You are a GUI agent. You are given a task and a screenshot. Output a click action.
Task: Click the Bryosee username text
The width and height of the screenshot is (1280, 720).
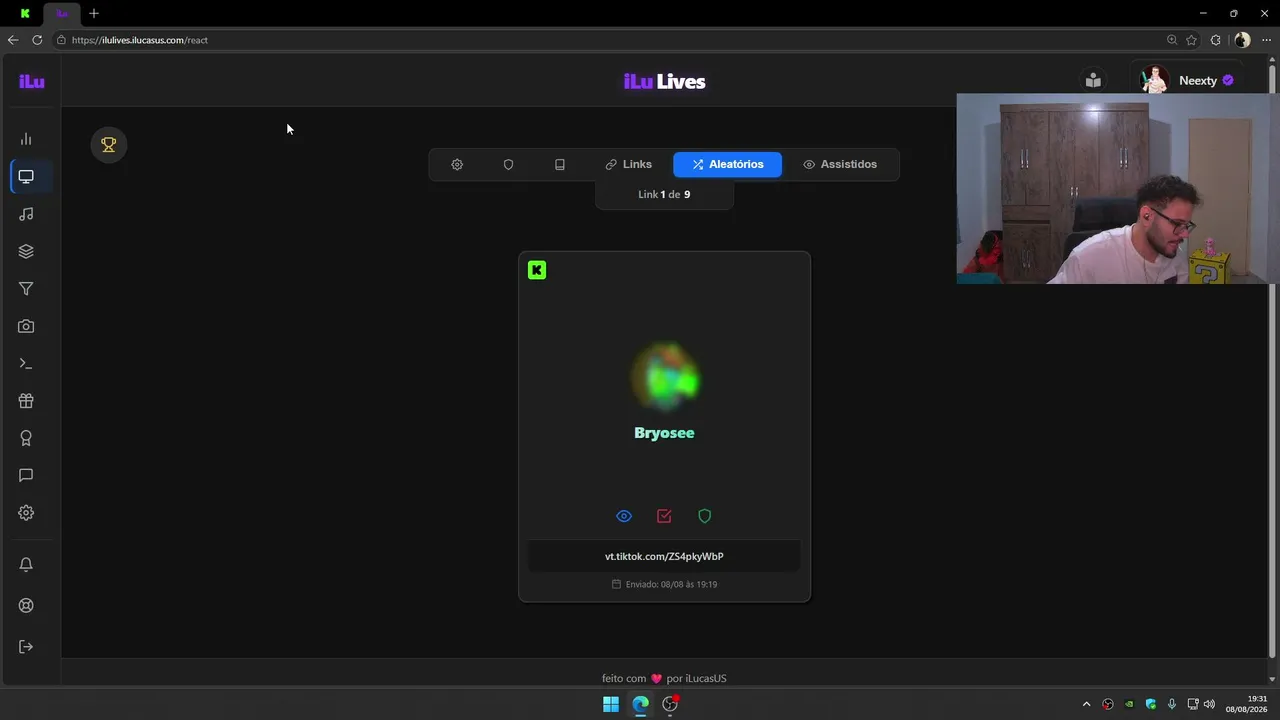pyautogui.click(x=664, y=433)
